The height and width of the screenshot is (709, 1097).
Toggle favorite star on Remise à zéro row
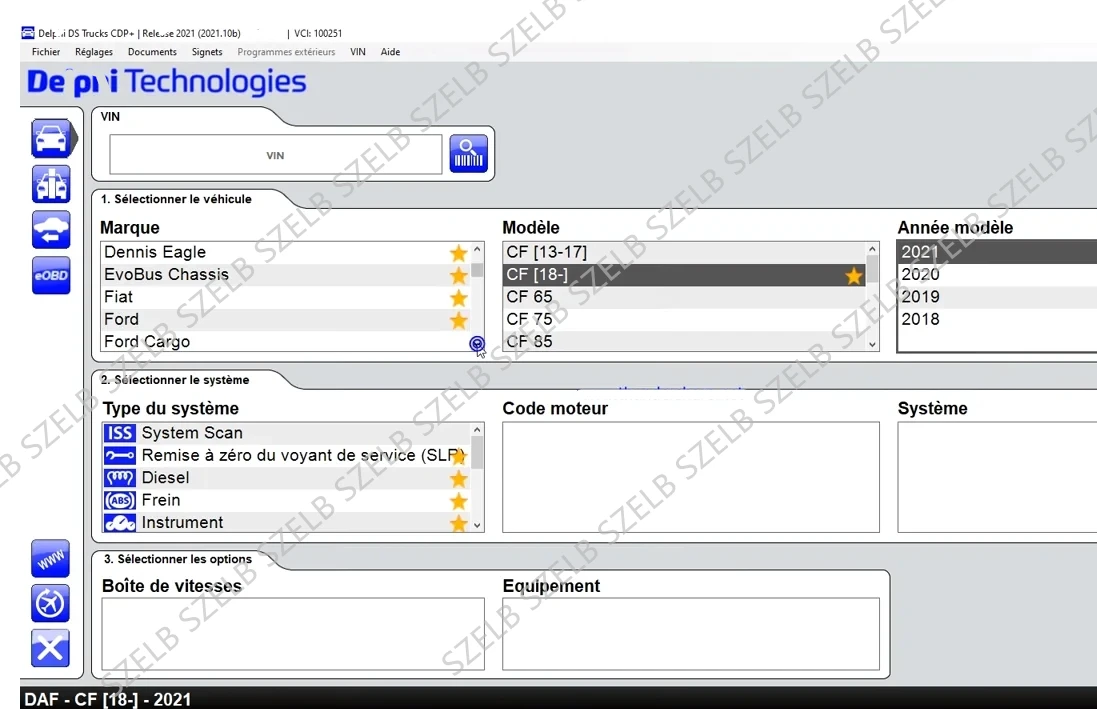point(458,456)
